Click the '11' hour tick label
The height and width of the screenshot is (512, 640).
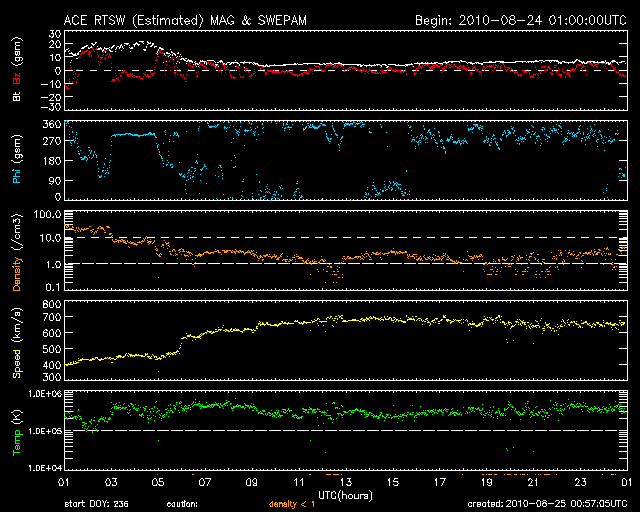coord(299,482)
